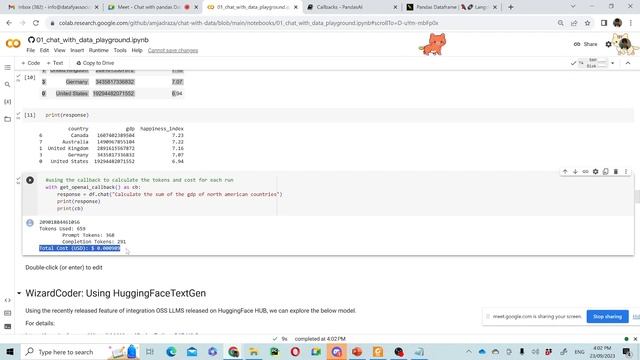
Task: Open the Tools menu
Action: pyautogui.click(x=120, y=50)
